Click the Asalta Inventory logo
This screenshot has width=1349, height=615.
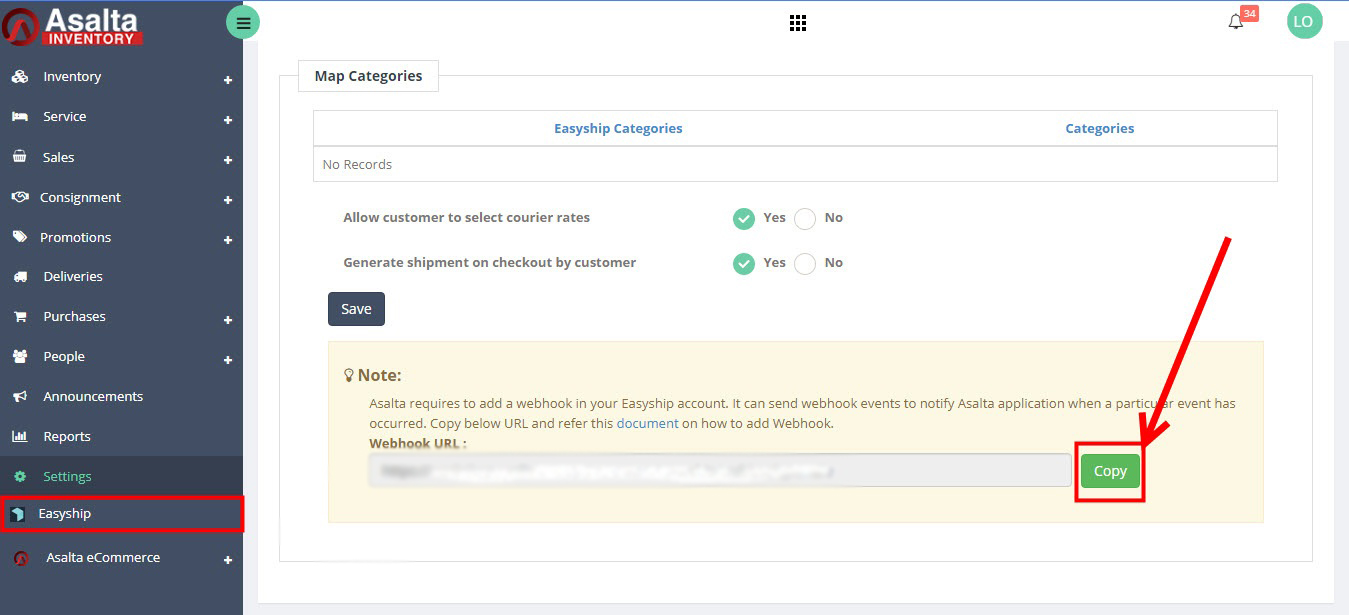[x=72, y=27]
